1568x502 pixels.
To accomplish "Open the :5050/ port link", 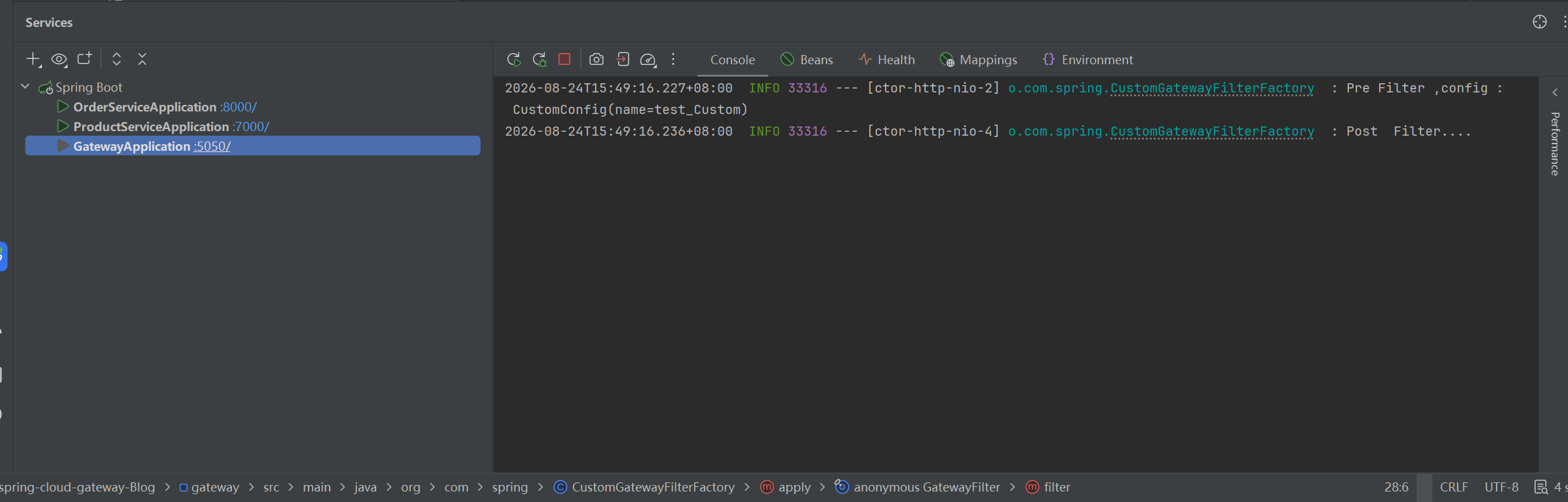I will (x=212, y=146).
